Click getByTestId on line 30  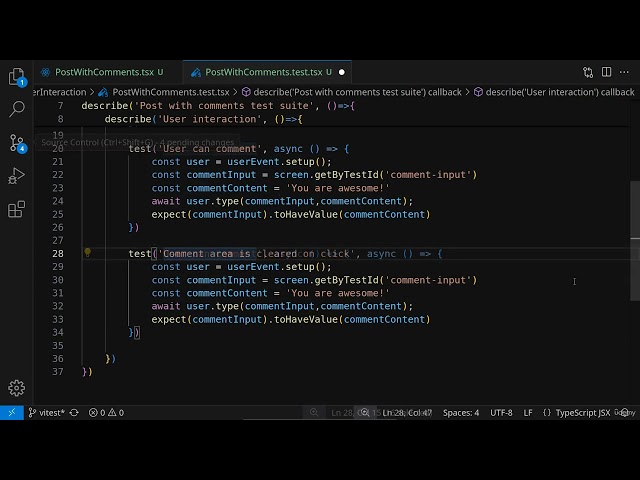tap(347, 280)
